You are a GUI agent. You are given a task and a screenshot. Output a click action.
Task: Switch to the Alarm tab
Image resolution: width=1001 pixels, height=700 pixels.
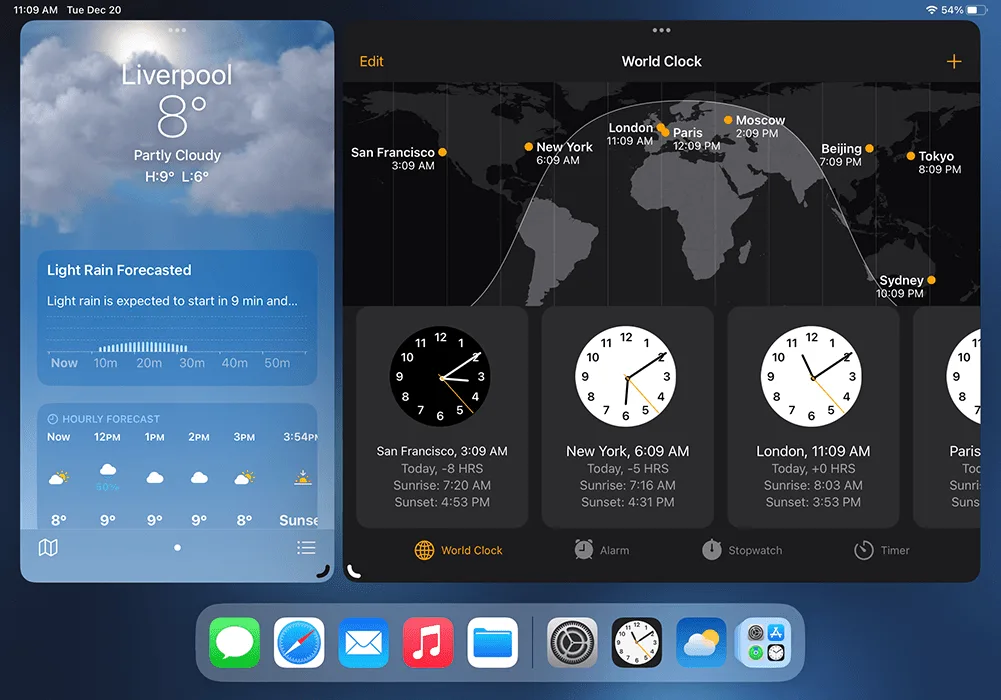[601, 550]
